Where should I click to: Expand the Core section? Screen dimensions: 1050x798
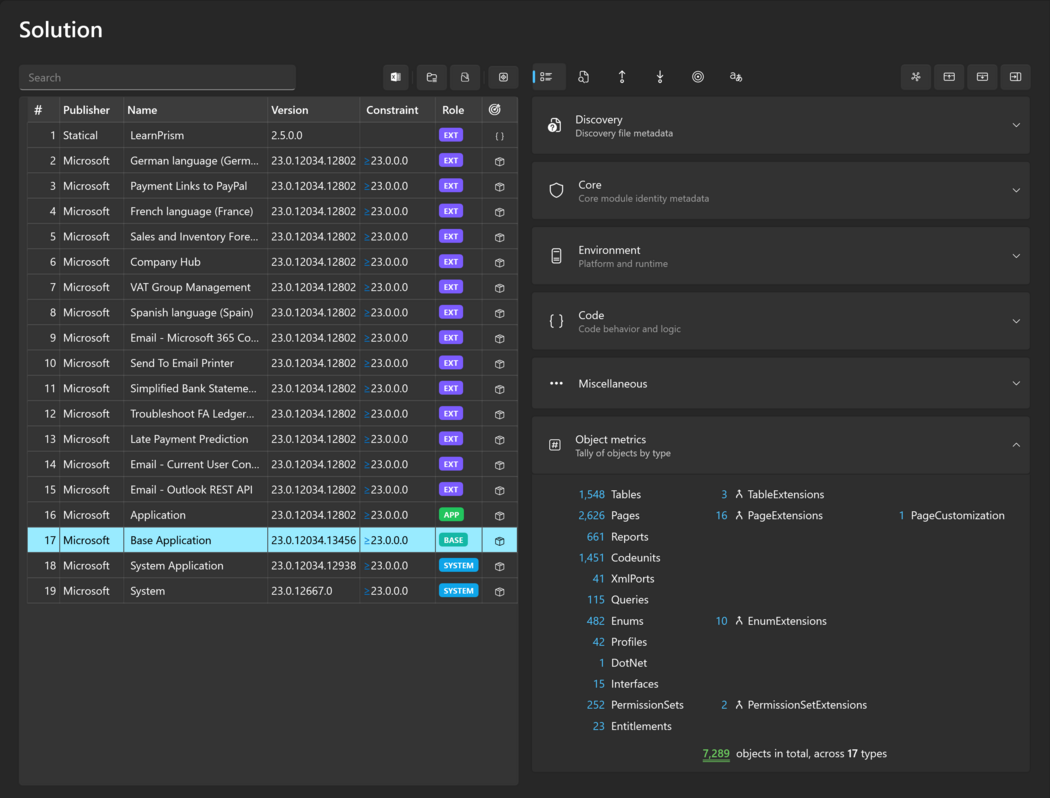781,191
